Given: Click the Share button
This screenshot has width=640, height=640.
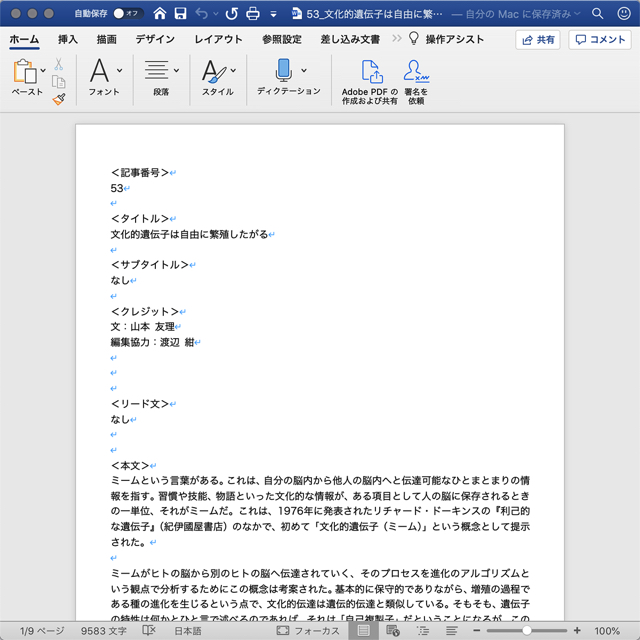Looking at the screenshot, I should (x=538, y=39).
